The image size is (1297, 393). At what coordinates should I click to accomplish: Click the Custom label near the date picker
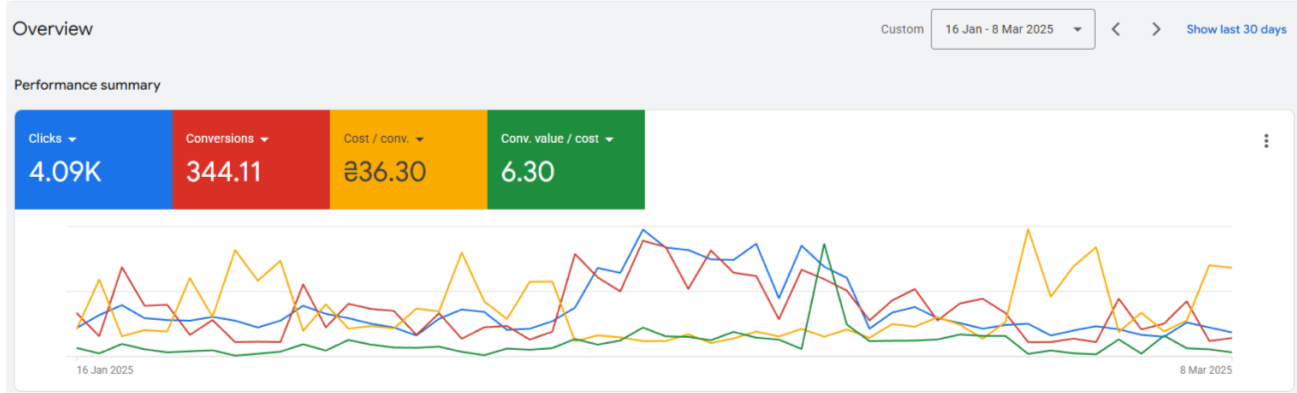pos(902,29)
